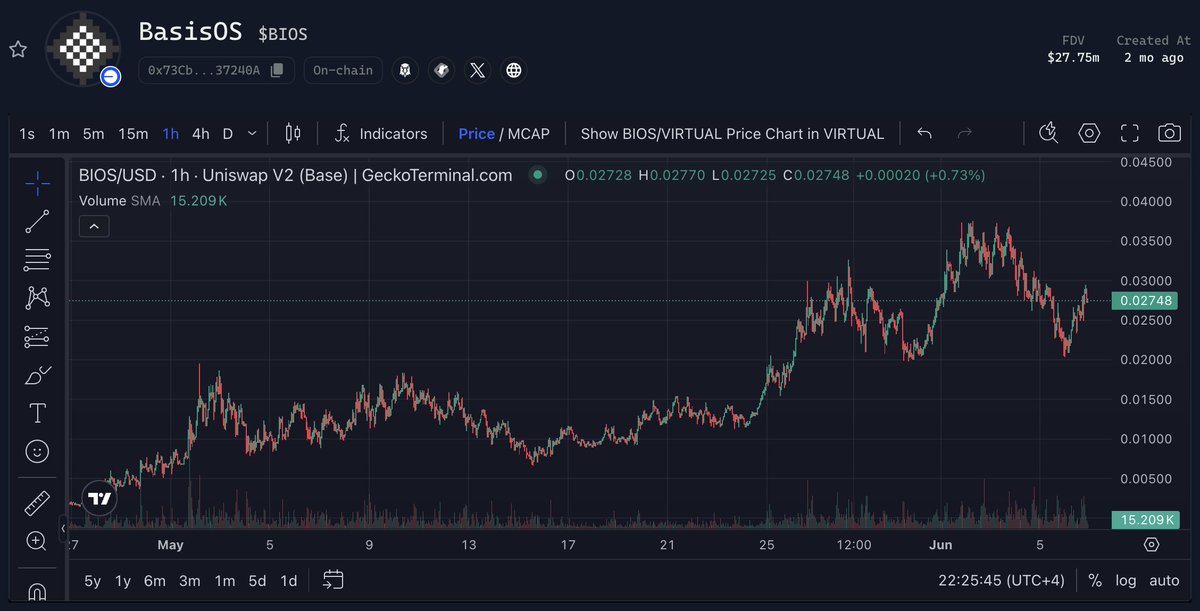The image size is (1200, 611).
Task: Enter fullscreen chart mode
Action: [1129, 133]
